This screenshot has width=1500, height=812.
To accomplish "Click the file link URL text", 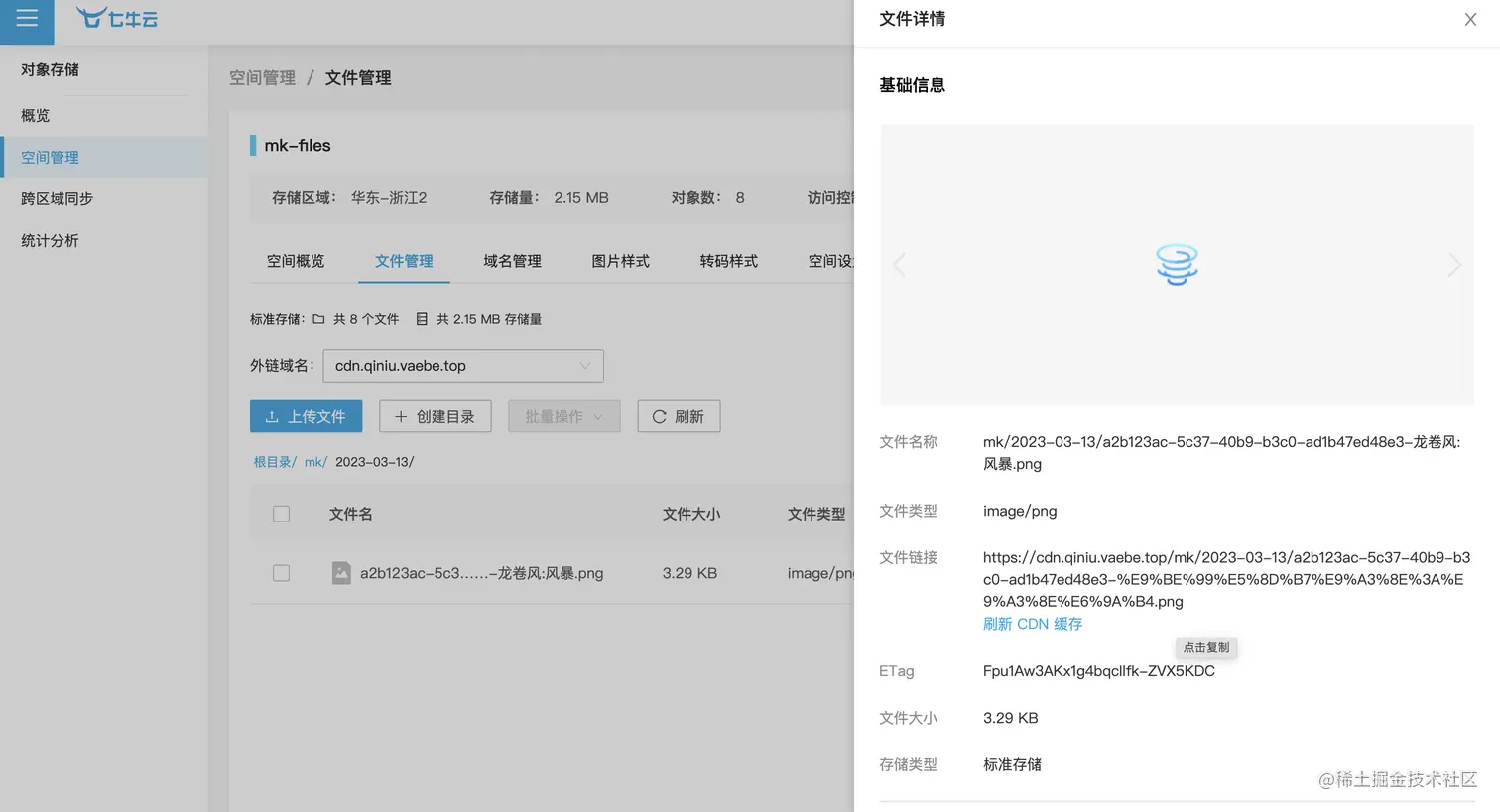I will pos(1227,579).
